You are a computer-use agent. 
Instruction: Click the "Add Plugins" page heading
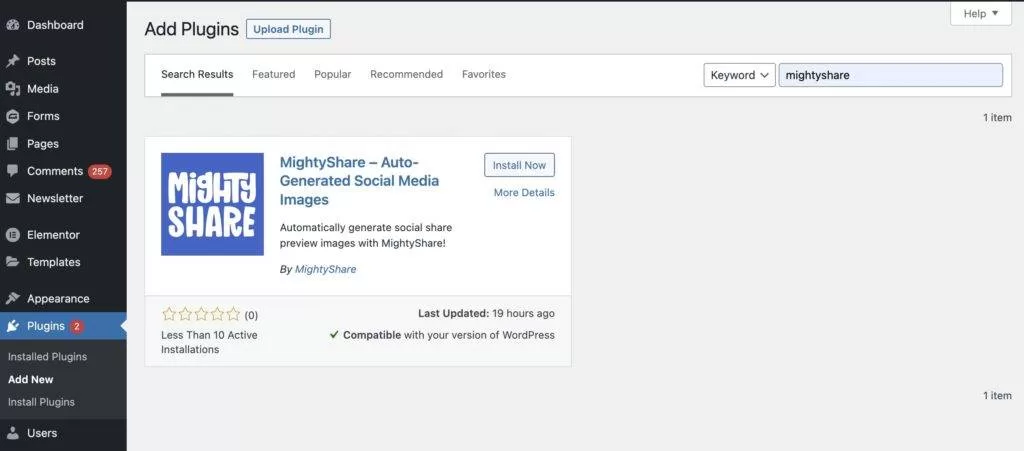pos(191,29)
